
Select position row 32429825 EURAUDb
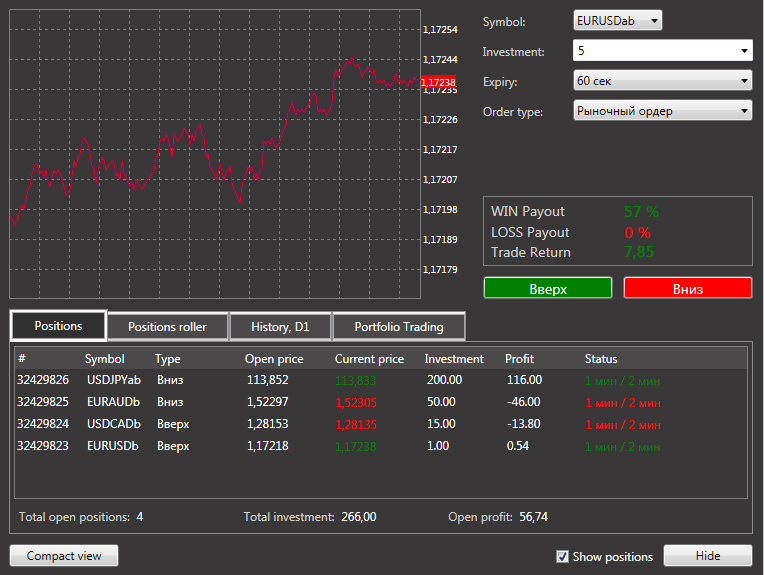(x=381, y=402)
